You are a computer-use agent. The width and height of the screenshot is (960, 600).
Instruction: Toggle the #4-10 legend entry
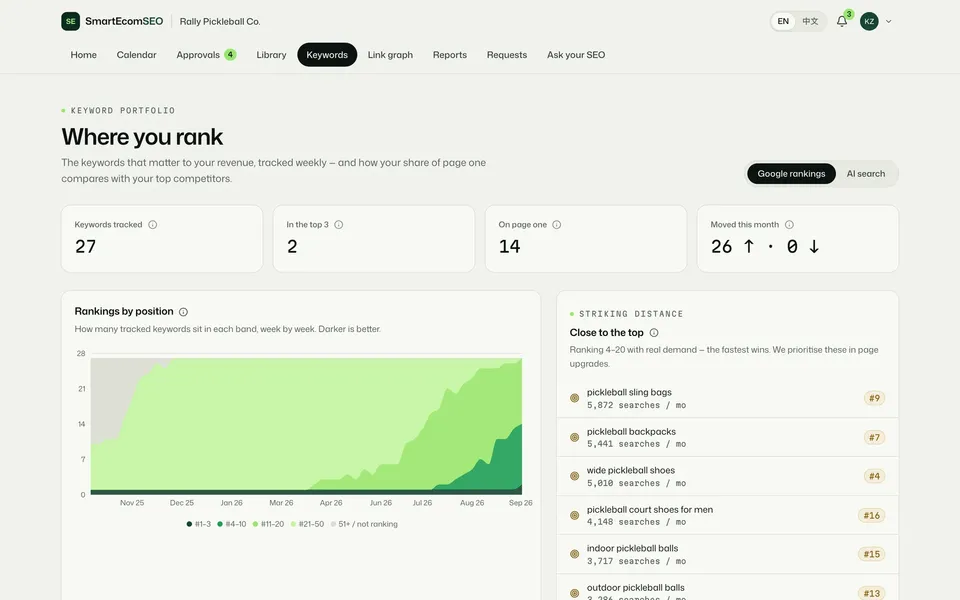(x=231, y=524)
